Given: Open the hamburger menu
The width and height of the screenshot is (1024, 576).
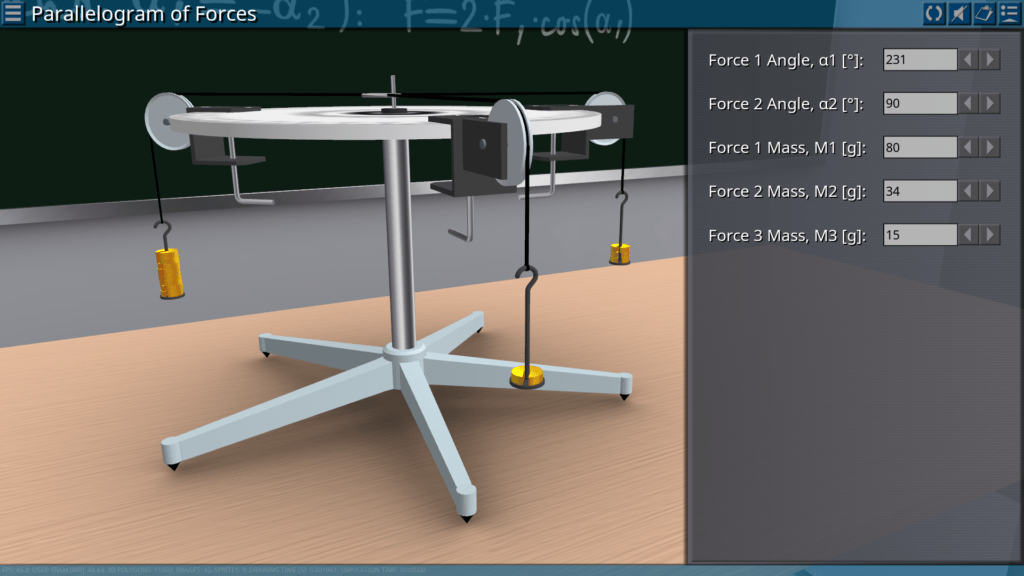Looking at the screenshot, I should pos(13,13).
